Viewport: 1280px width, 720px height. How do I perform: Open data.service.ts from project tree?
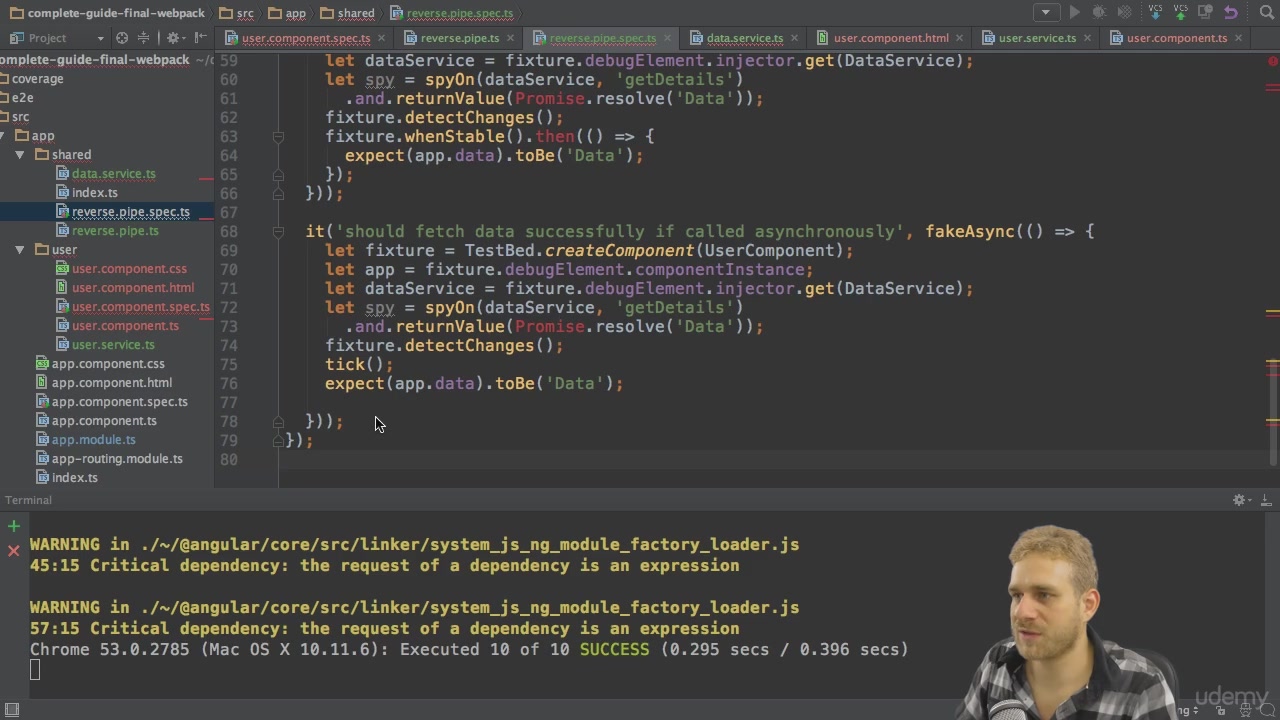[x=106, y=174]
